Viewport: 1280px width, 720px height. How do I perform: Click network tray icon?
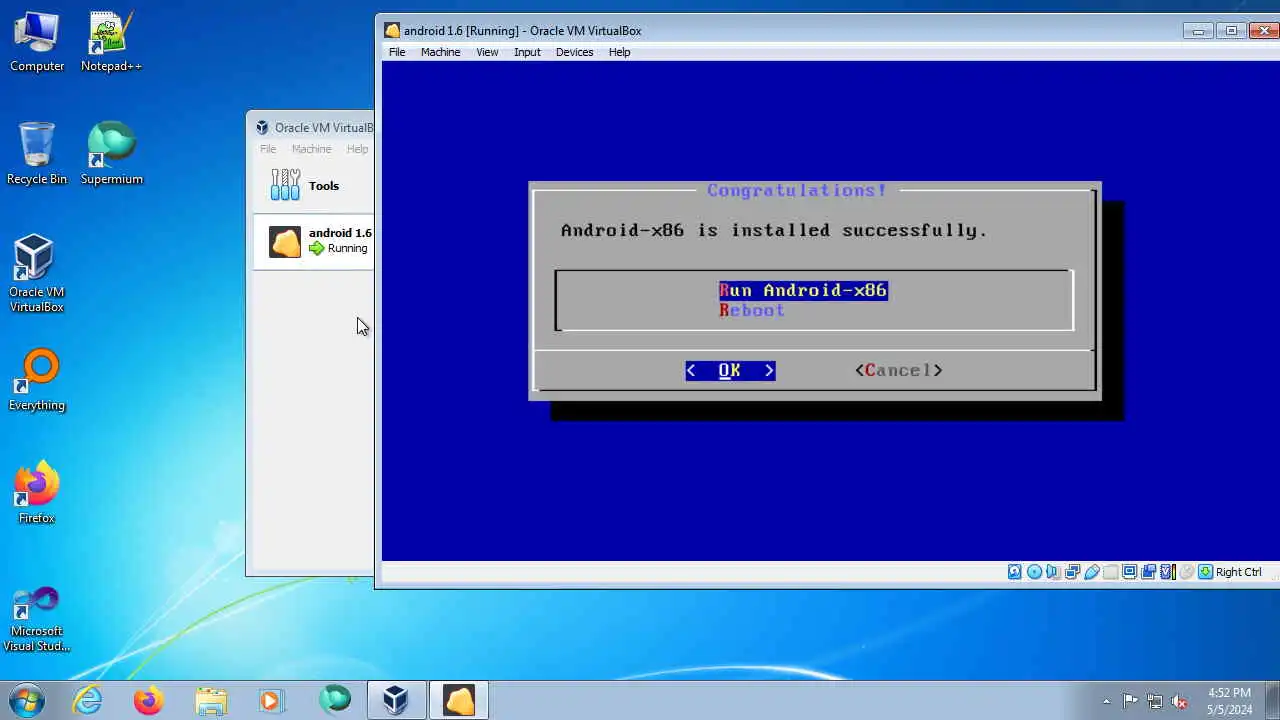pos(1155,701)
